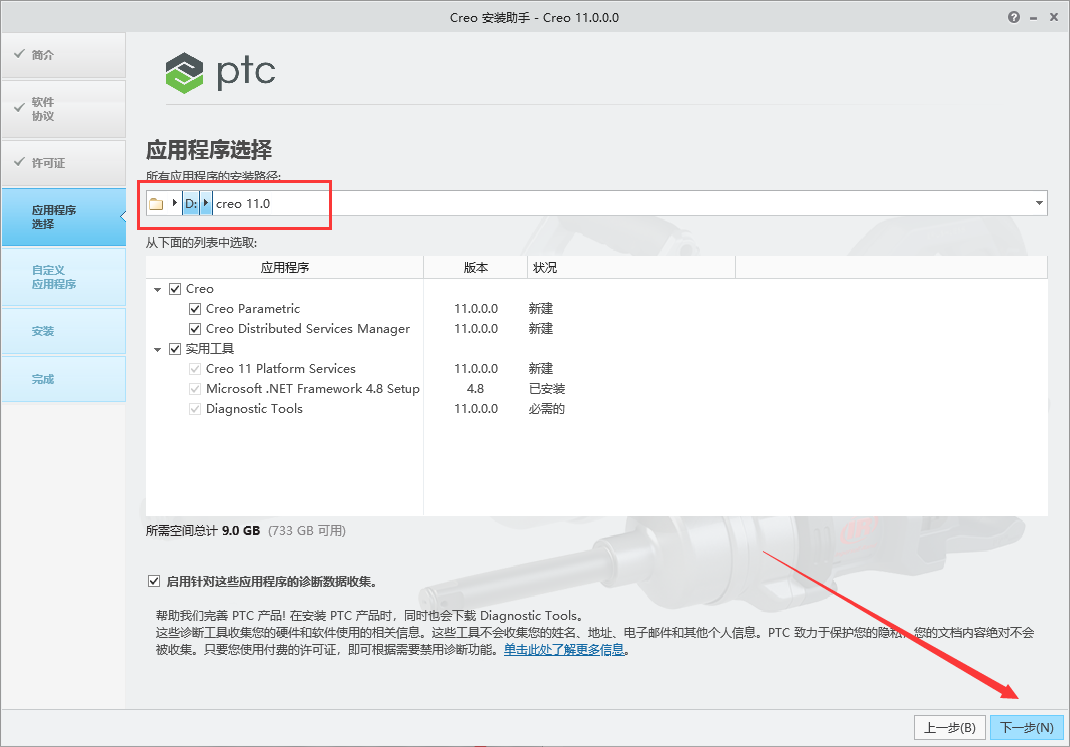Select the 安装 step in the sidebar
The height and width of the screenshot is (747, 1070).
click(x=63, y=330)
